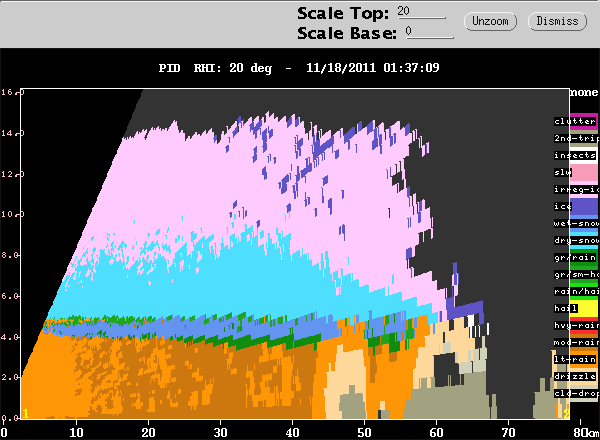This screenshot has width=600, height=440.
Task: Click the 50 range axis label
Action: click(x=364, y=433)
